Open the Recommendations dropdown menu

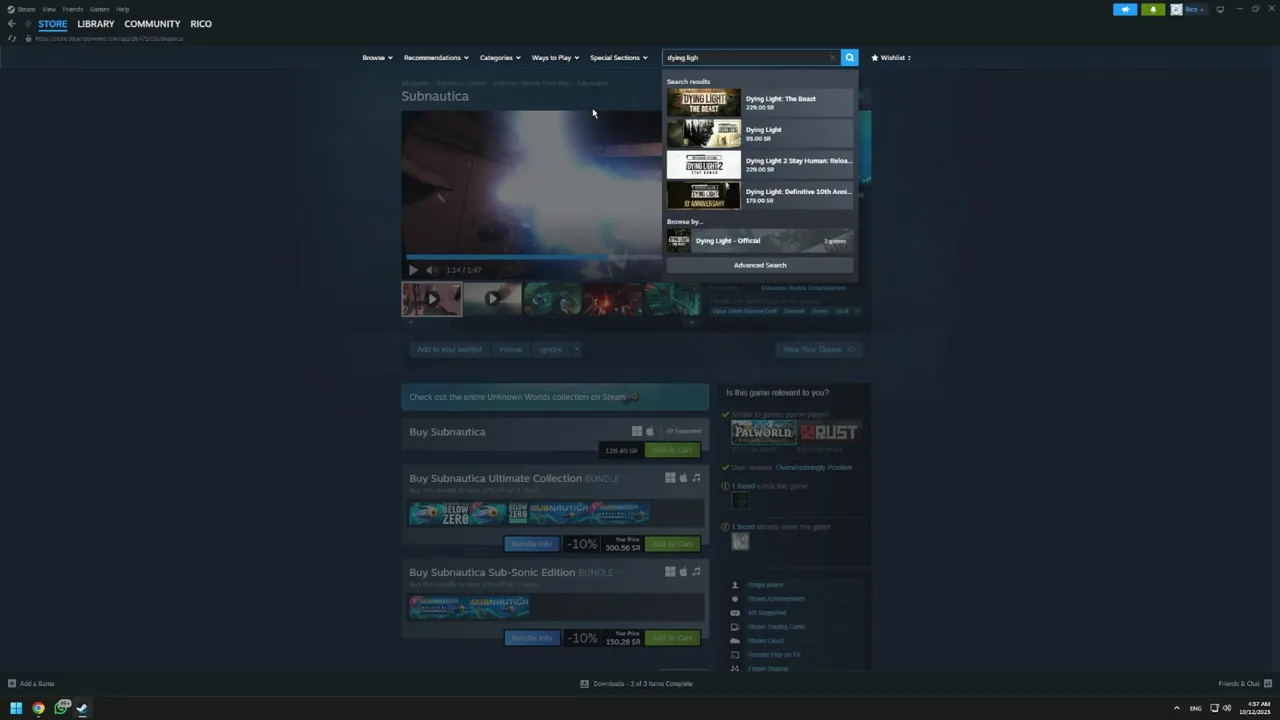coord(436,58)
